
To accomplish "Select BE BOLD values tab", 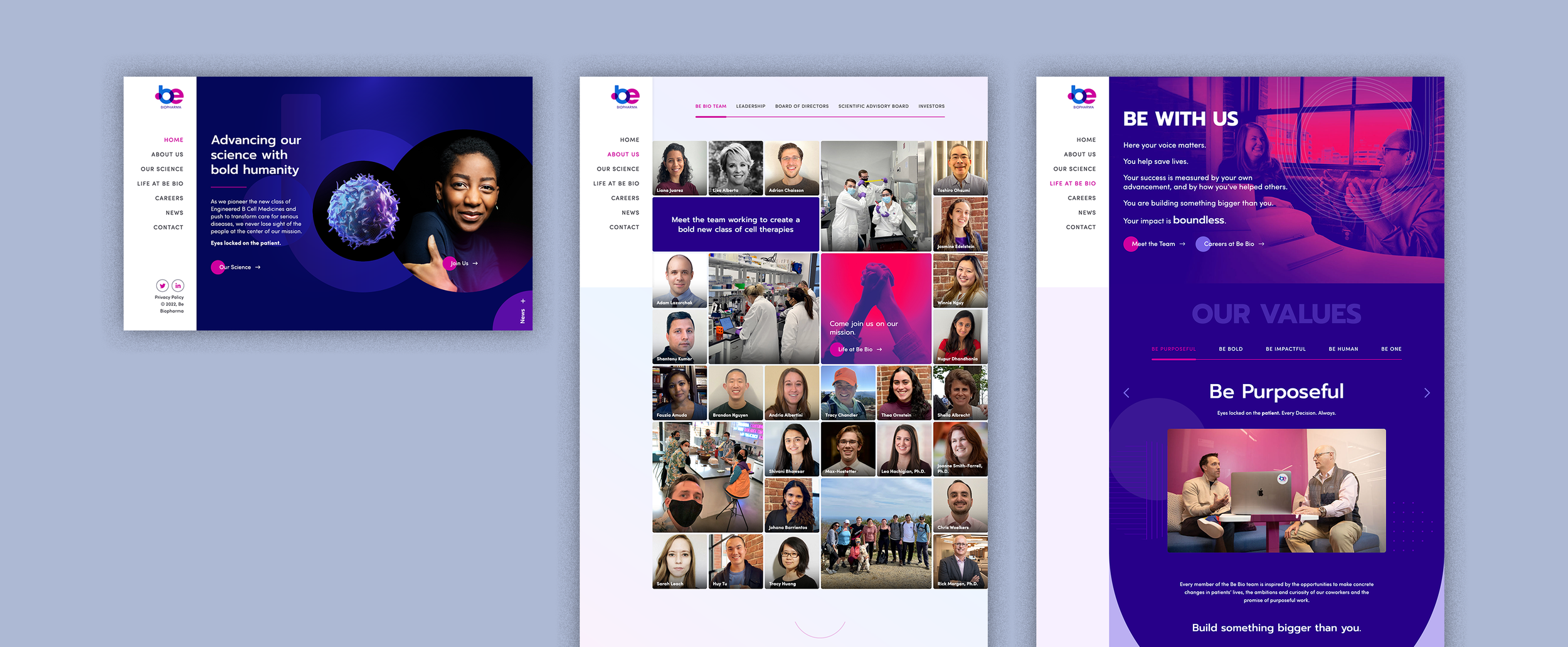I will 1231,350.
